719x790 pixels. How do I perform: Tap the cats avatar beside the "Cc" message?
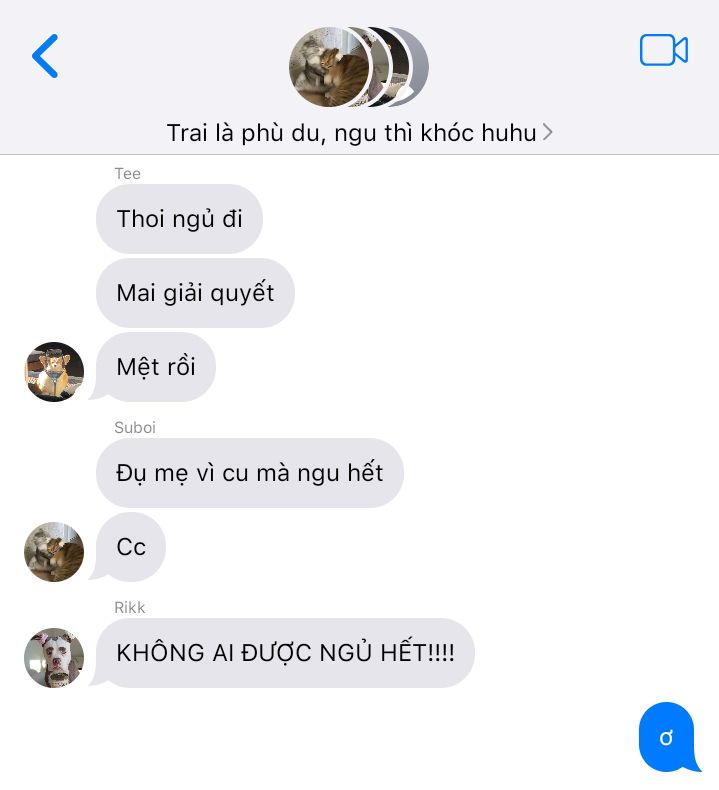(x=54, y=552)
